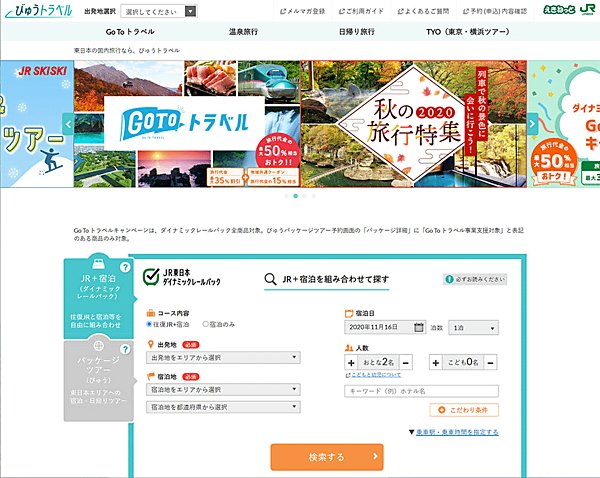Image resolution: width=600 pixels, height=478 pixels.
Task: Click the びゅうトラベル logo
Action: (39, 11)
